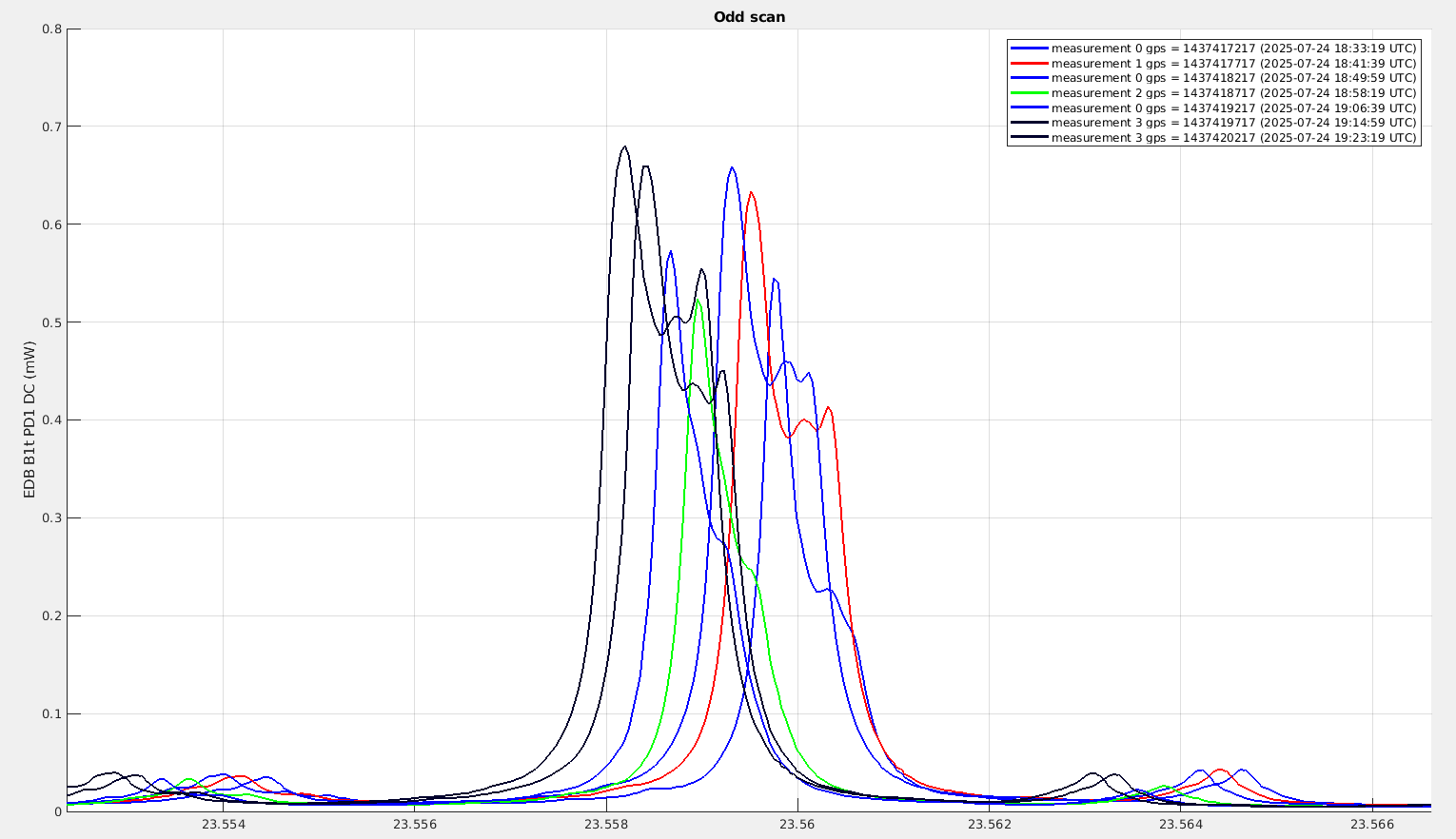
Task: Click x-axis tick label 23.556
Action: click(414, 825)
